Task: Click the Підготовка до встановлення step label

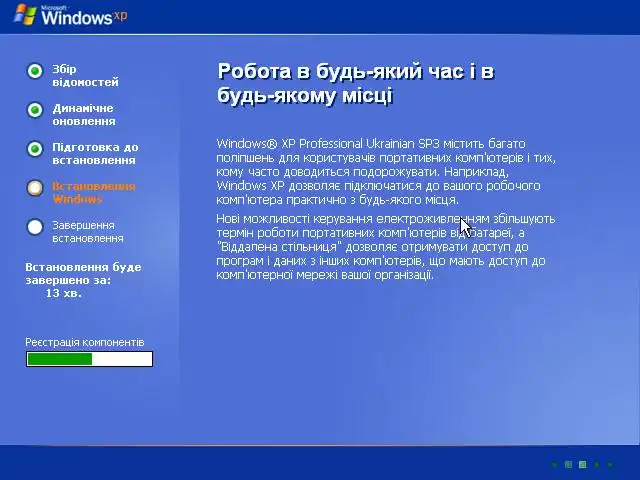Action: pos(96,153)
